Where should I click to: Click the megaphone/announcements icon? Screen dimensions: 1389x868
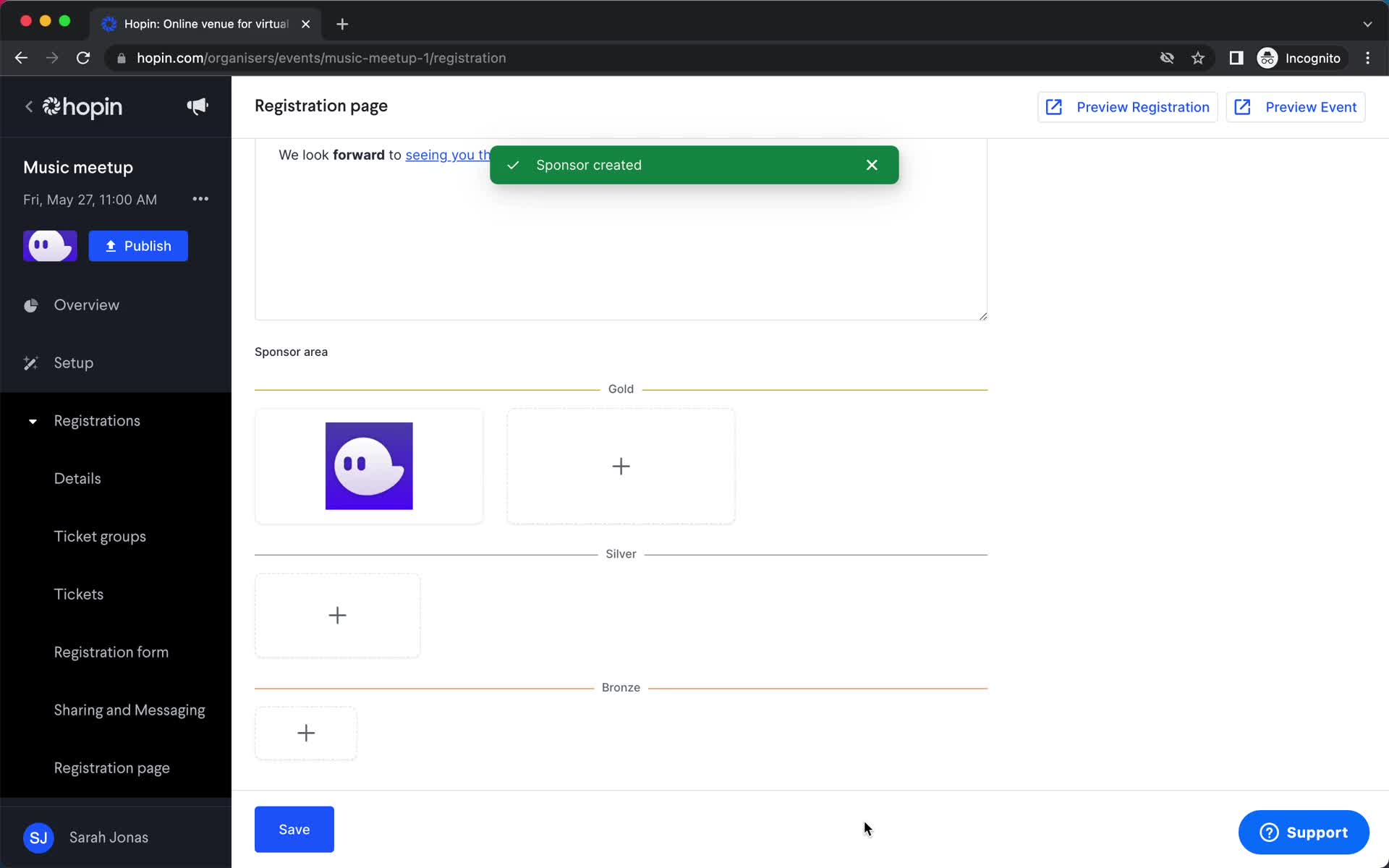point(198,108)
